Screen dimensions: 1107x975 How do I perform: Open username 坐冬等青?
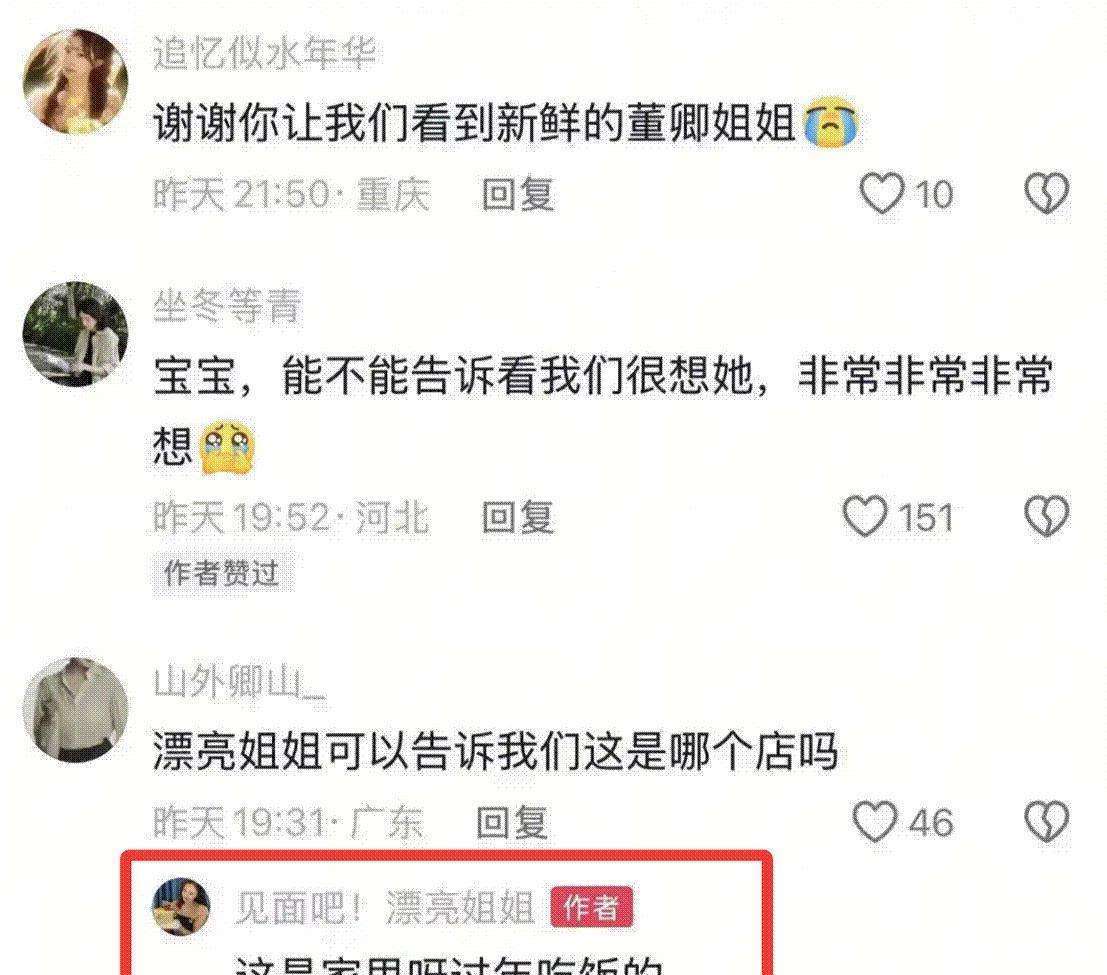[227, 306]
